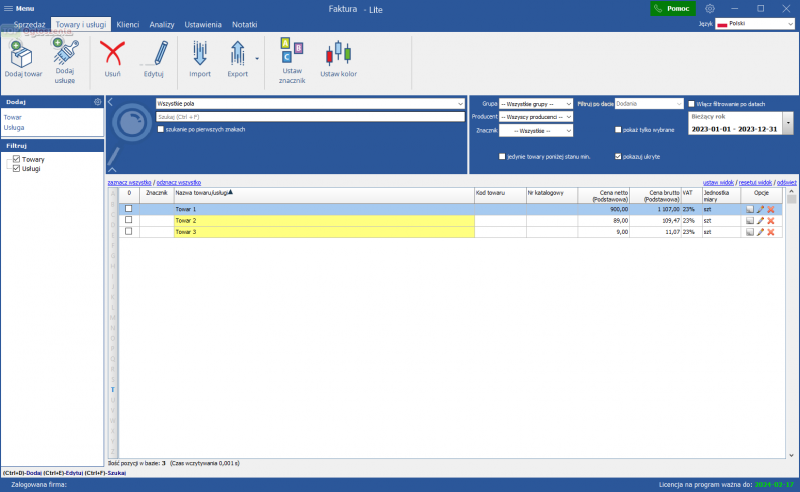The height and width of the screenshot is (492, 800).
Task: Toggle the 'pokazuj ukryte' checkbox
Action: point(618,156)
